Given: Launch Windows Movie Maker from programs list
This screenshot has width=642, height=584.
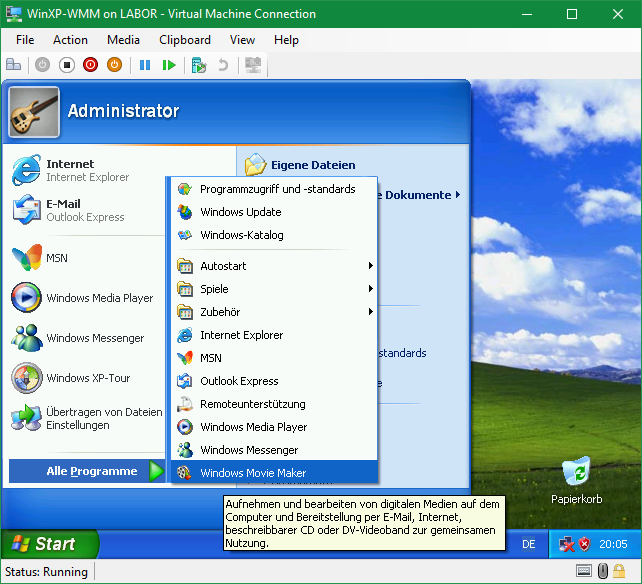Looking at the screenshot, I should tap(253, 473).
